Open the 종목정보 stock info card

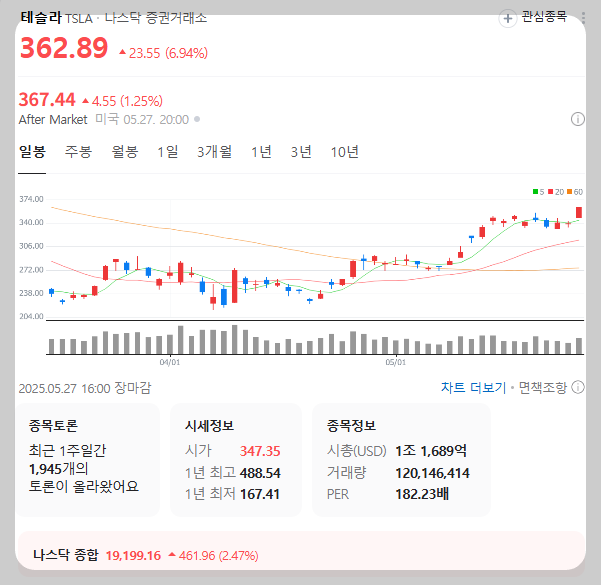(x=401, y=460)
